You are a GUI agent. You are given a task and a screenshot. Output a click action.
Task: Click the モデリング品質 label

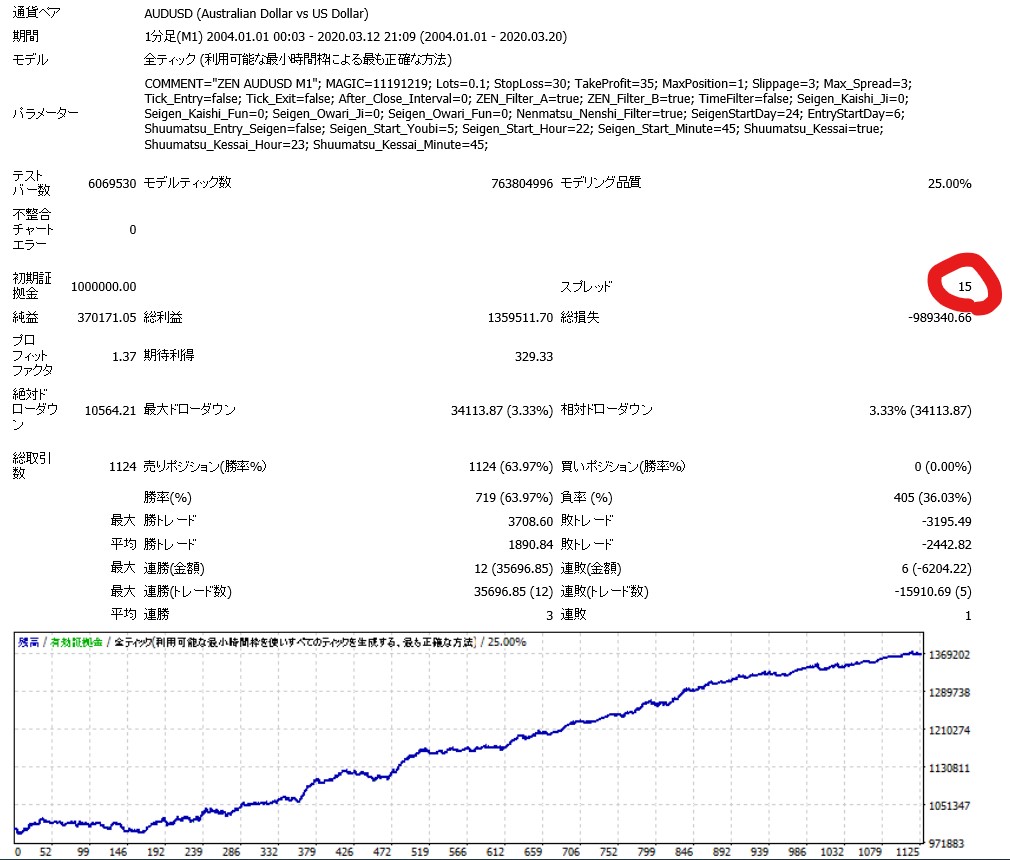click(x=600, y=183)
